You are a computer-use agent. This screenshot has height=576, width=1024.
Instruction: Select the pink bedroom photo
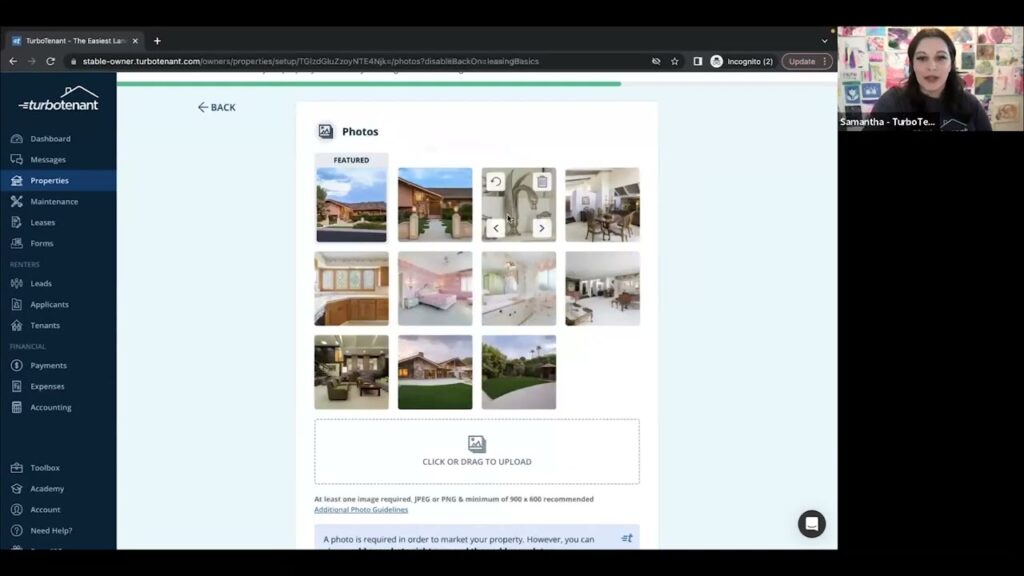[x=435, y=289]
